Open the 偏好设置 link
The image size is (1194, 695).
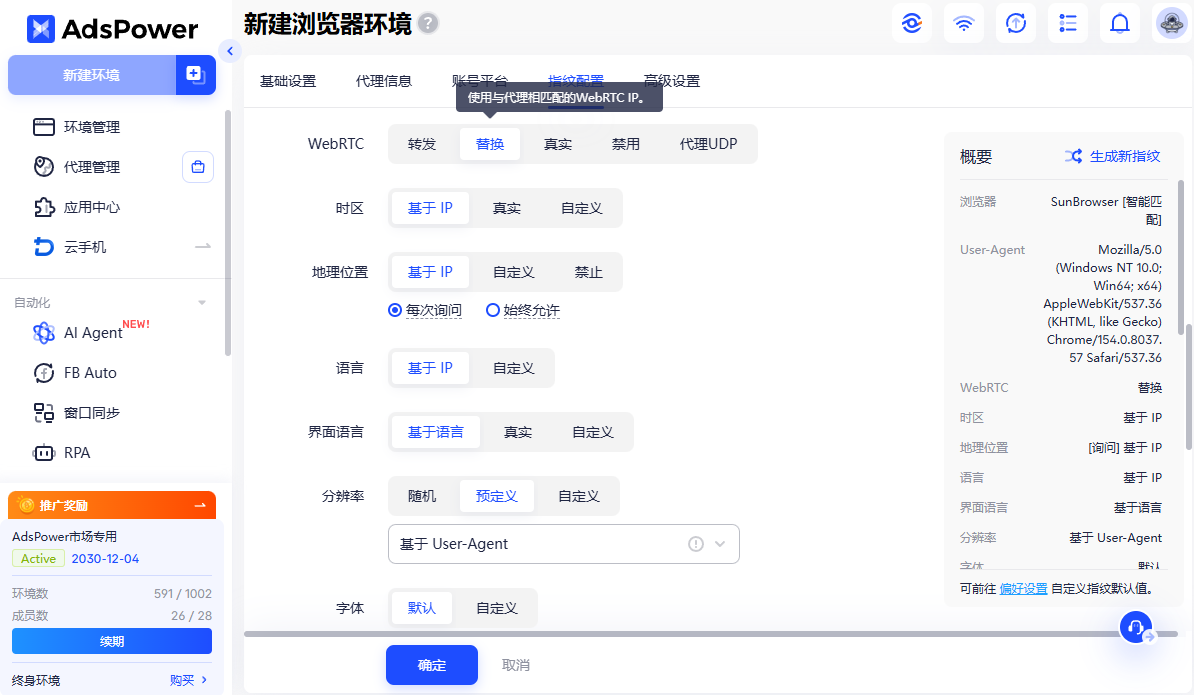pos(1023,588)
